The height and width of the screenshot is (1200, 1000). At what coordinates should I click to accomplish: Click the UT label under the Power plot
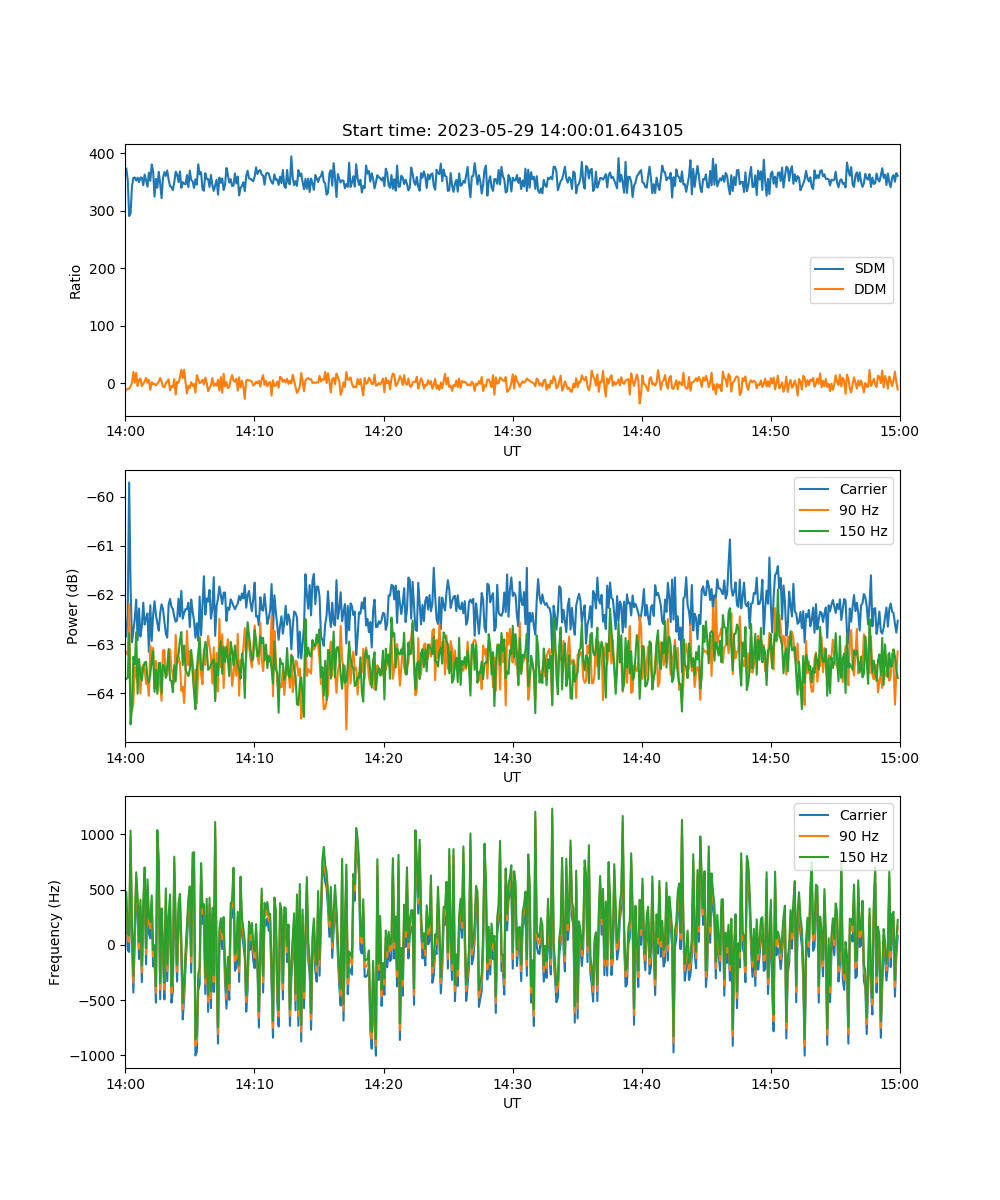click(512, 777)
